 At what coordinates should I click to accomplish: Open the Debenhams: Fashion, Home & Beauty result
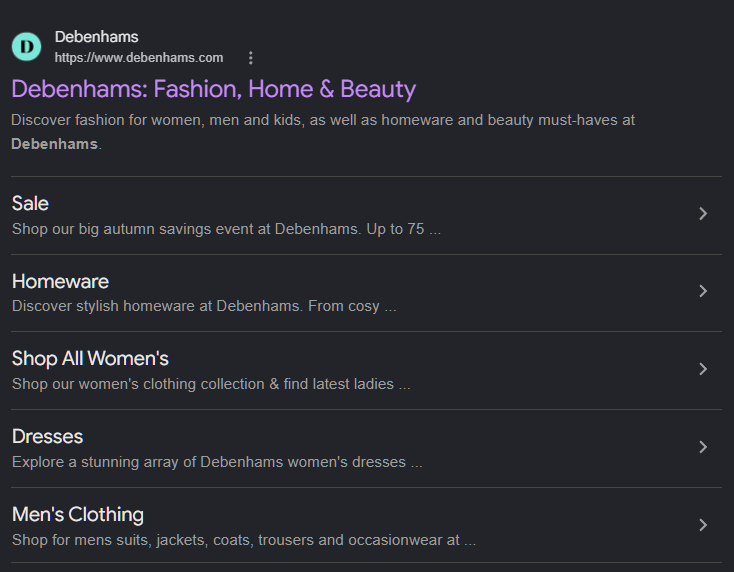(213, 89)
